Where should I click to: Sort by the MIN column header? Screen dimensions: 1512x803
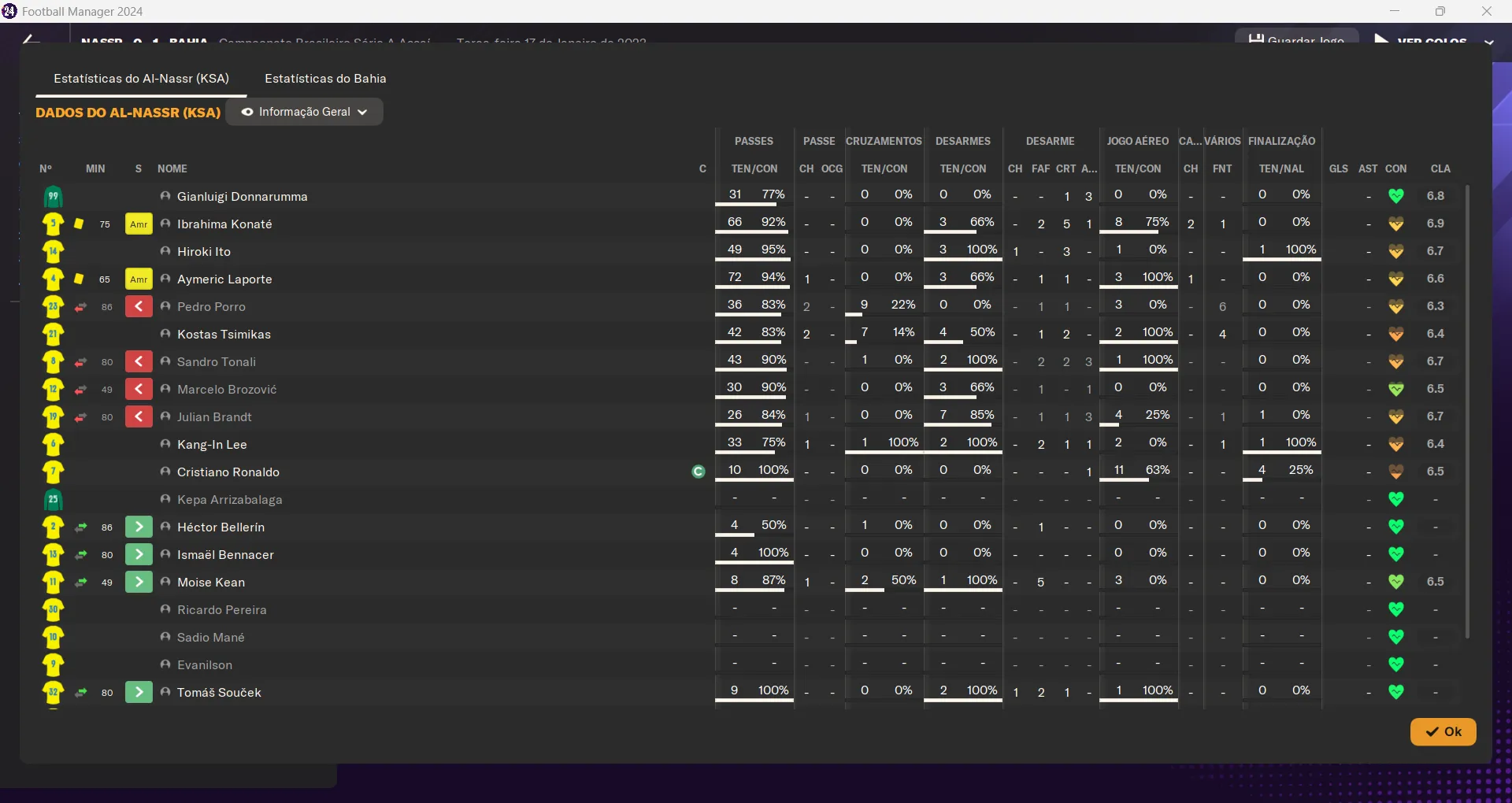click(95, 168)
